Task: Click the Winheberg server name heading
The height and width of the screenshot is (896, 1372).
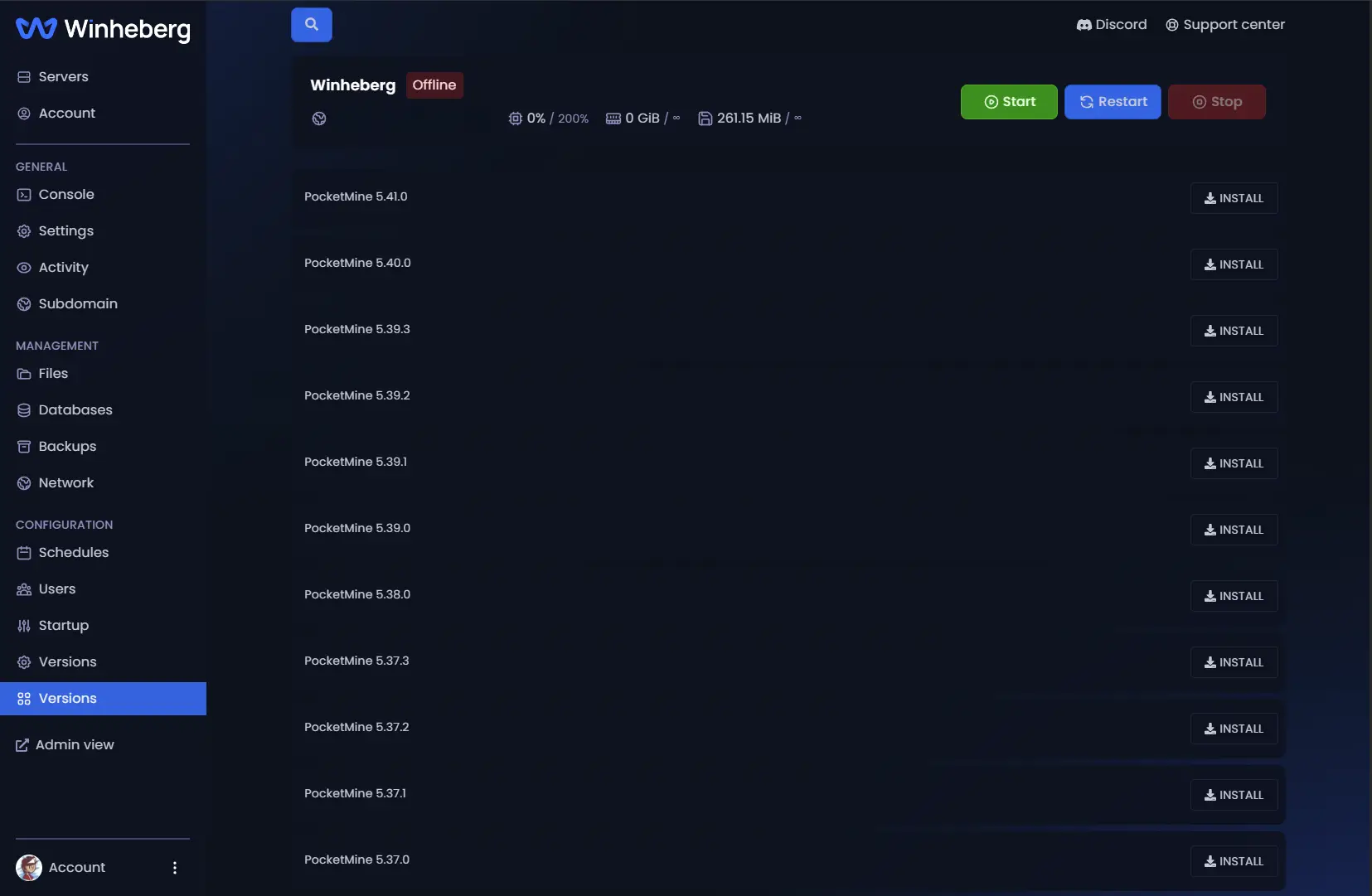Action: click(353, 85)
